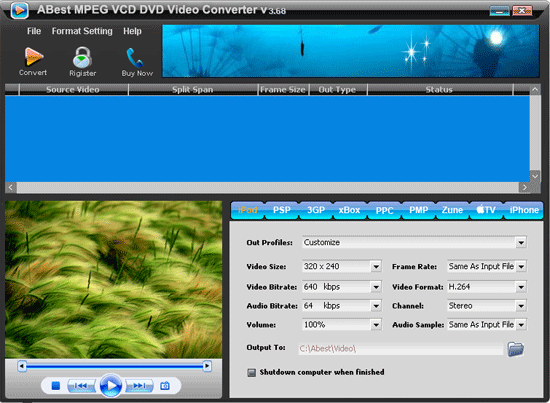This screenshot has width=550, height=403.
Task: Click file list scroll left arrow
Action: click(x=11, y=187)
